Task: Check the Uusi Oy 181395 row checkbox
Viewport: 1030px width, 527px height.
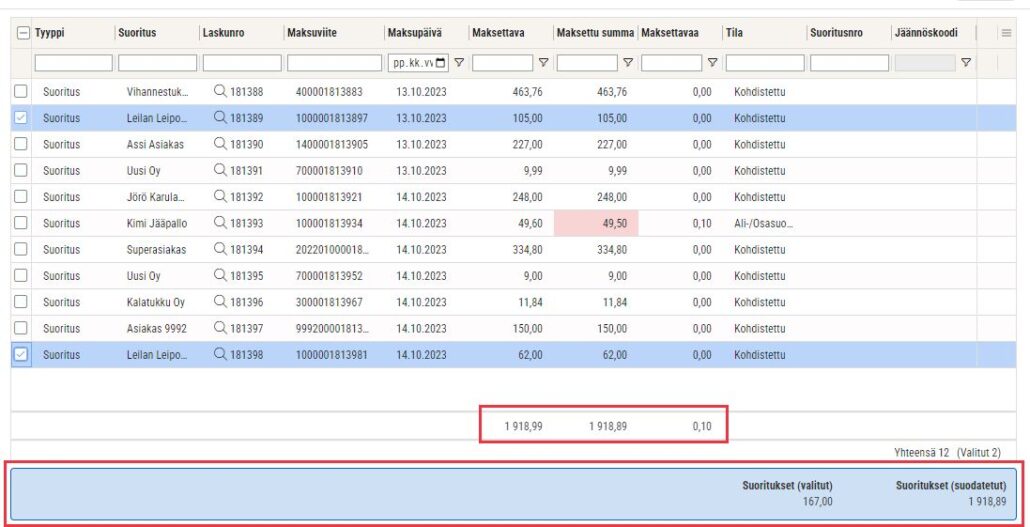Action: click(21, 276)
